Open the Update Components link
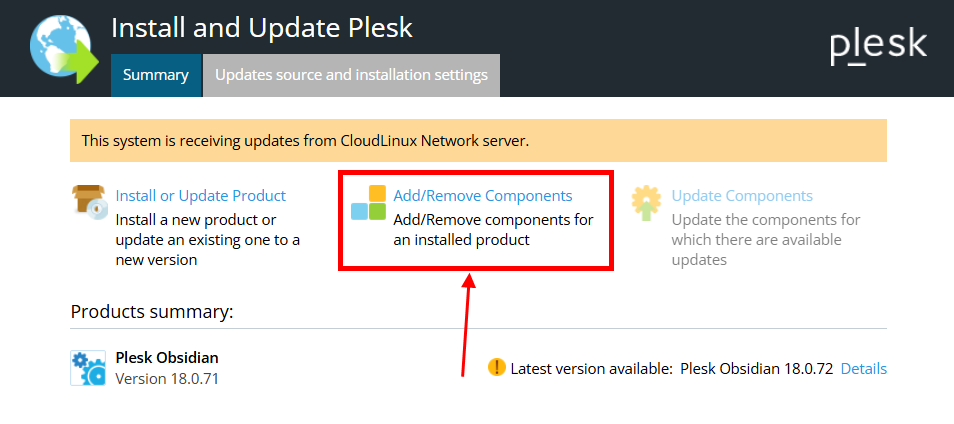This screenshot has height=424, width=954. (x=742, y=196)
